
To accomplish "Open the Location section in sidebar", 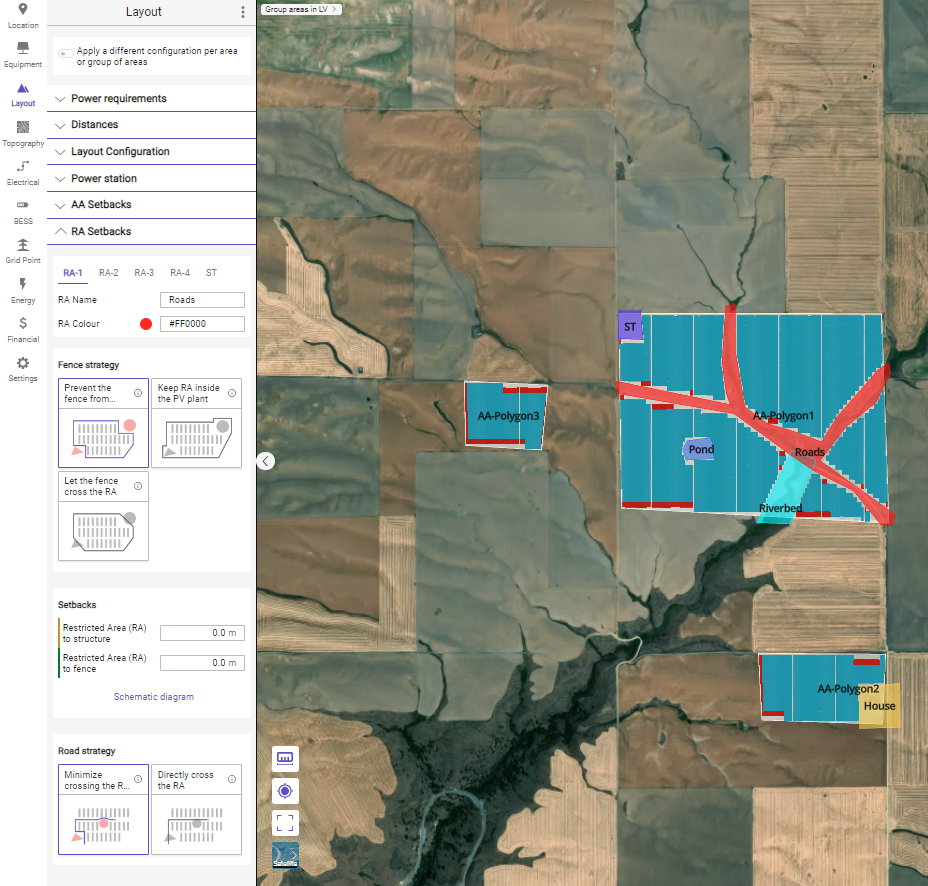I will pos(22,16).
